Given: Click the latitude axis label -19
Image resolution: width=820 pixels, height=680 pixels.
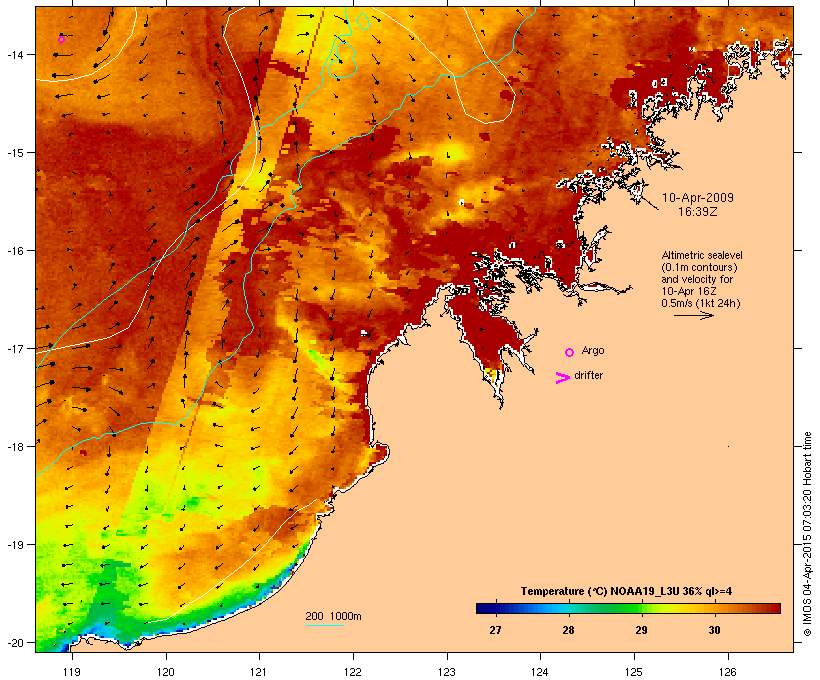Looking at the screenshot, I should pyautogui.click(x=14, y=545).
